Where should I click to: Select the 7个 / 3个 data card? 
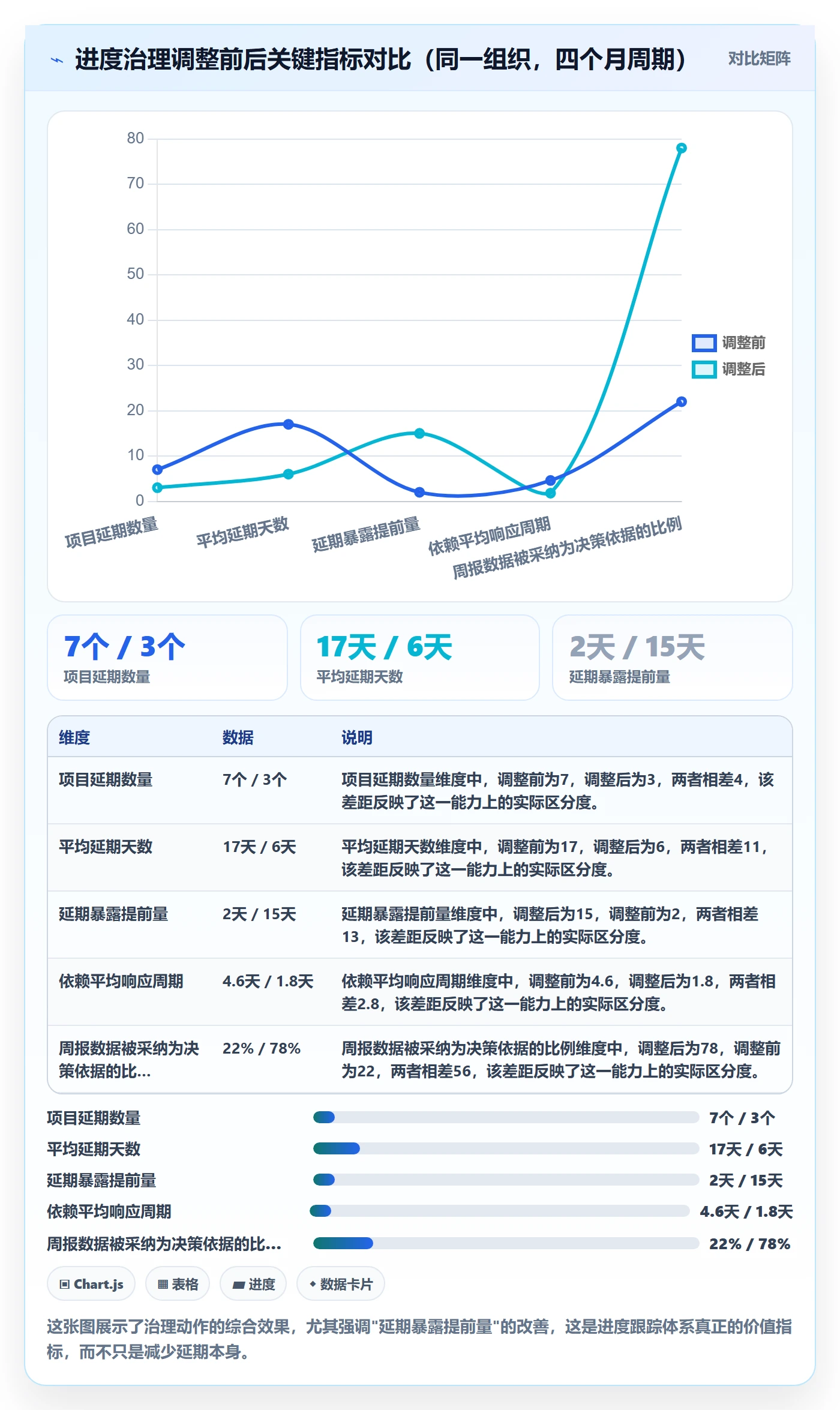[x=167, y=658]
